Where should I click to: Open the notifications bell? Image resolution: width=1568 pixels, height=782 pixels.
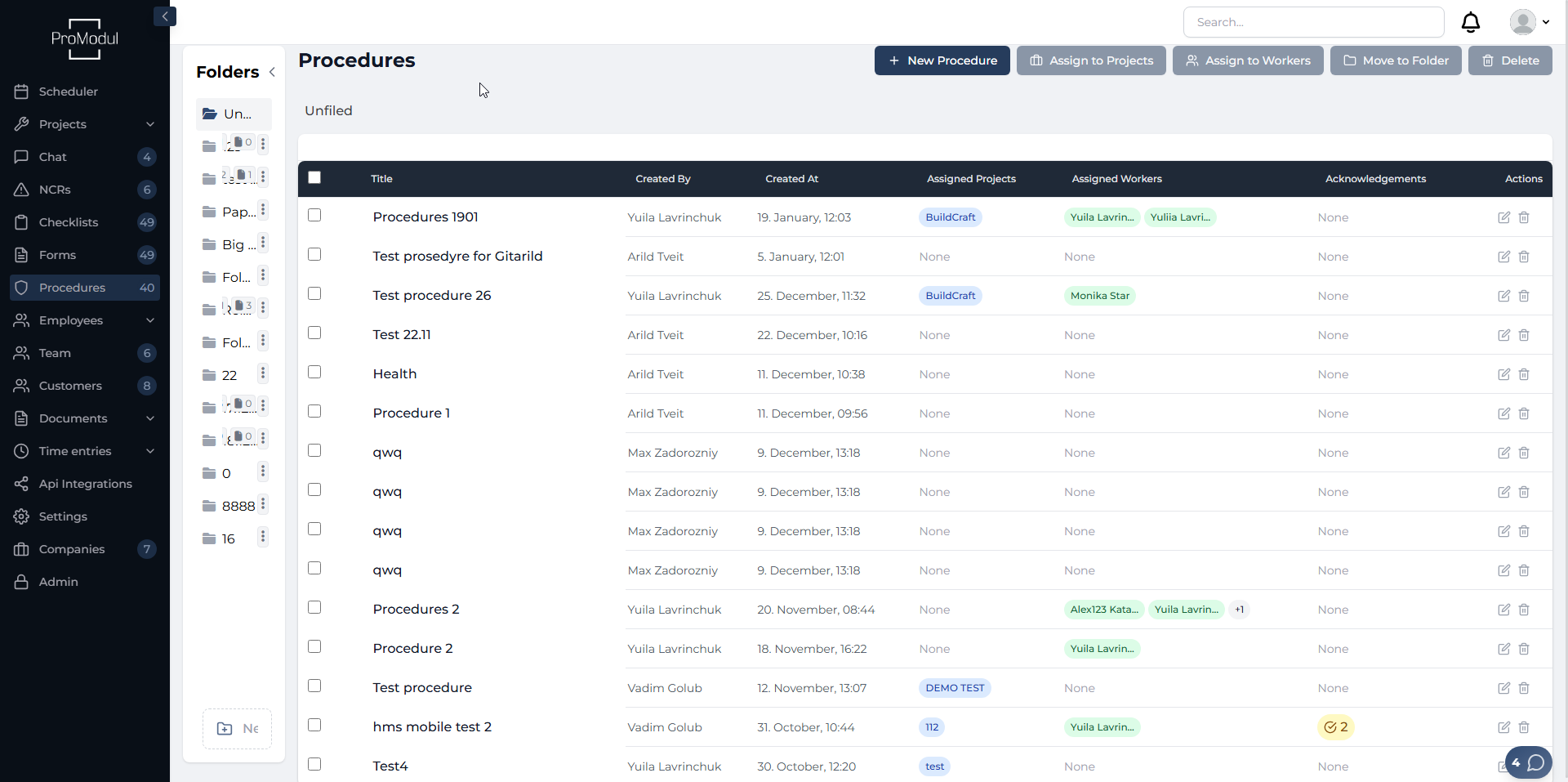(x=1470, y=22)
